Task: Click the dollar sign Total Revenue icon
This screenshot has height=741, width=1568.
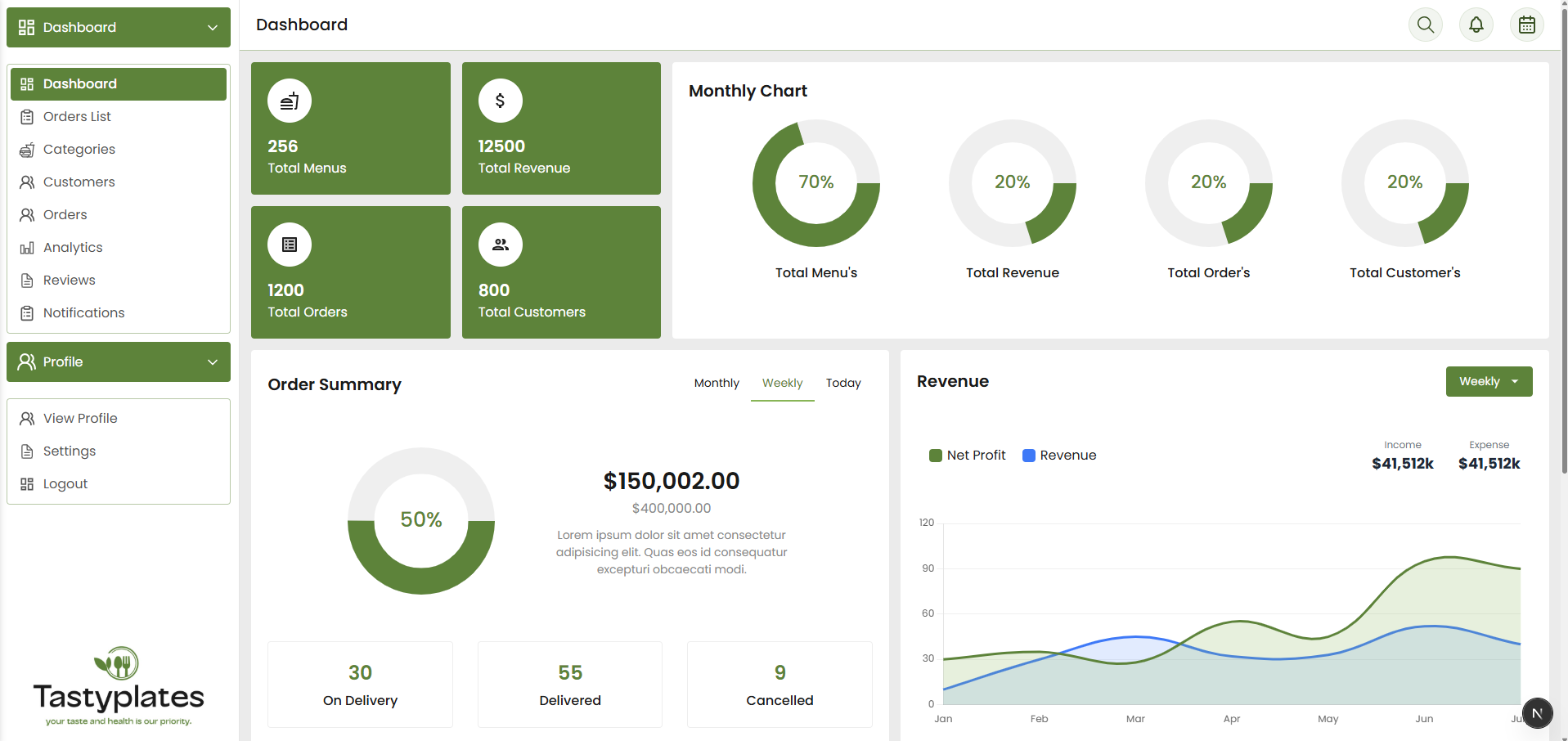Action: 500,101
